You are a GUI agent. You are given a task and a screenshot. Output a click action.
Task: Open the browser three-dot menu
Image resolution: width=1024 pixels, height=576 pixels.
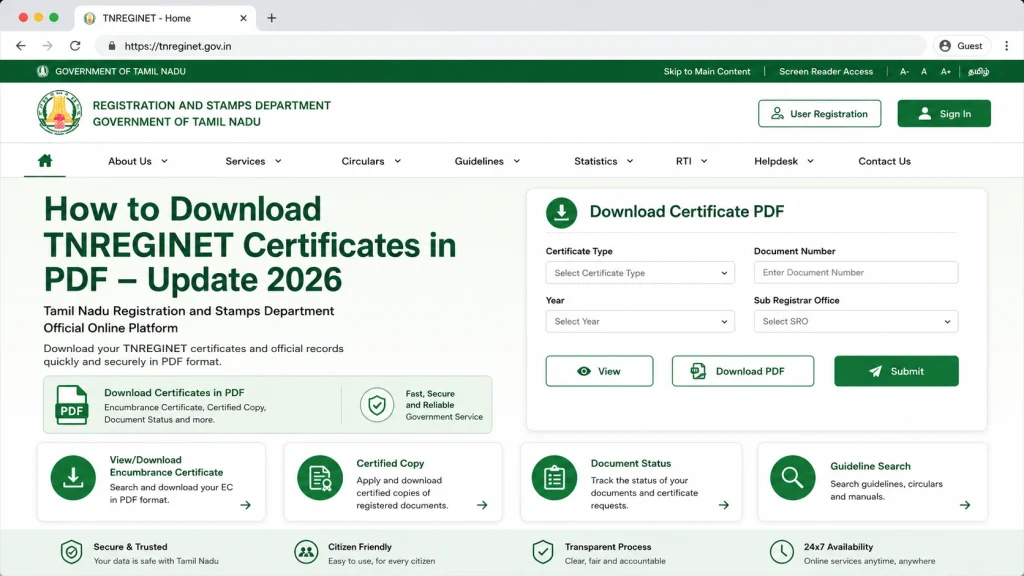[1006, 46]
